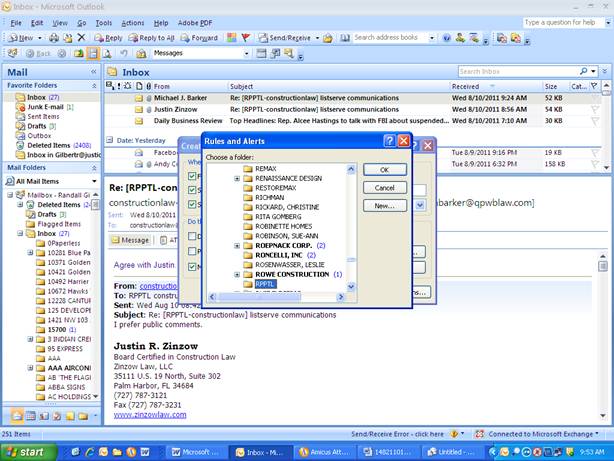Select the RONCELLI, INC folder
The width and height of the screenshot is (614, 461).
[279, 255]
